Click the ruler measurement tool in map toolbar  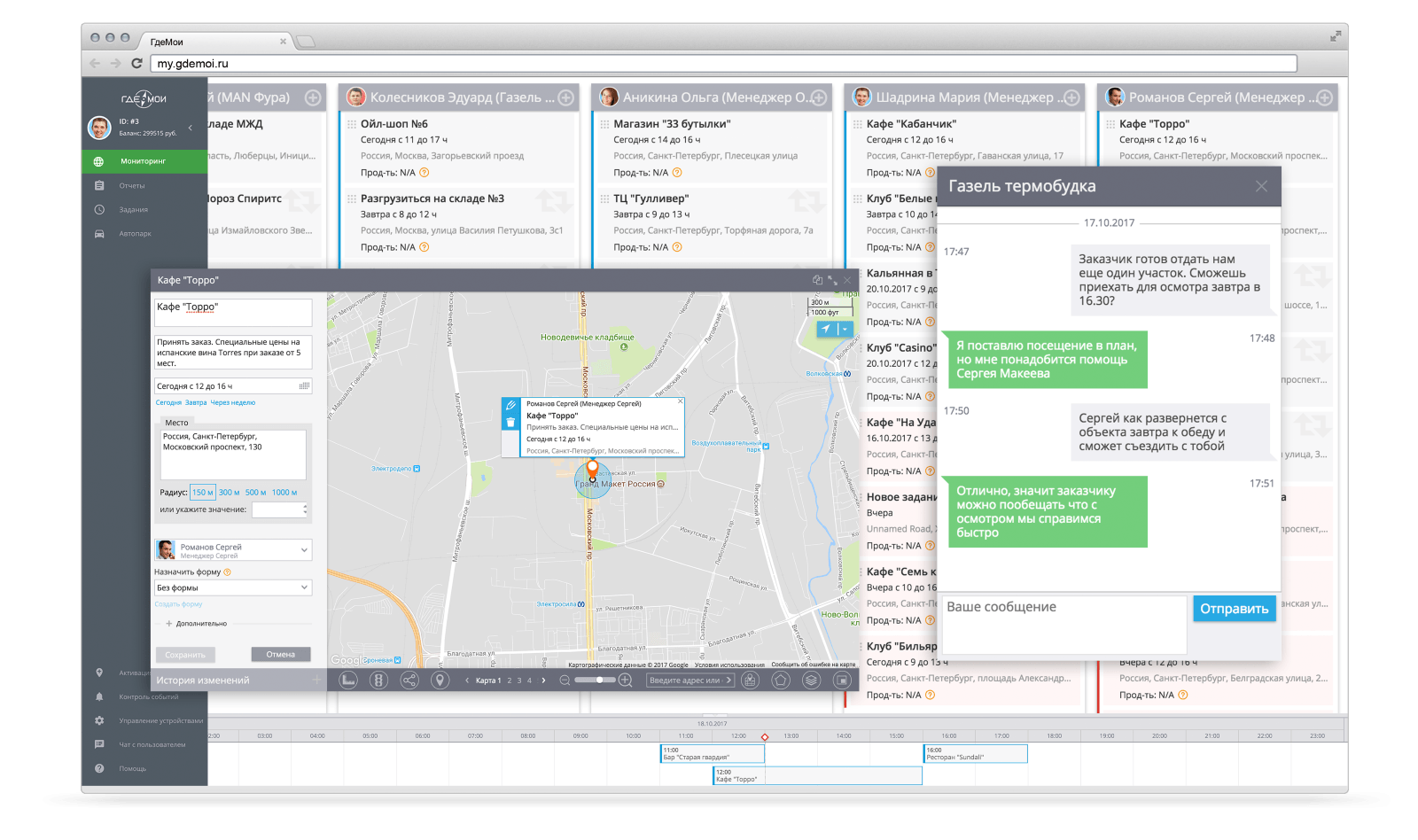[348, 680]
